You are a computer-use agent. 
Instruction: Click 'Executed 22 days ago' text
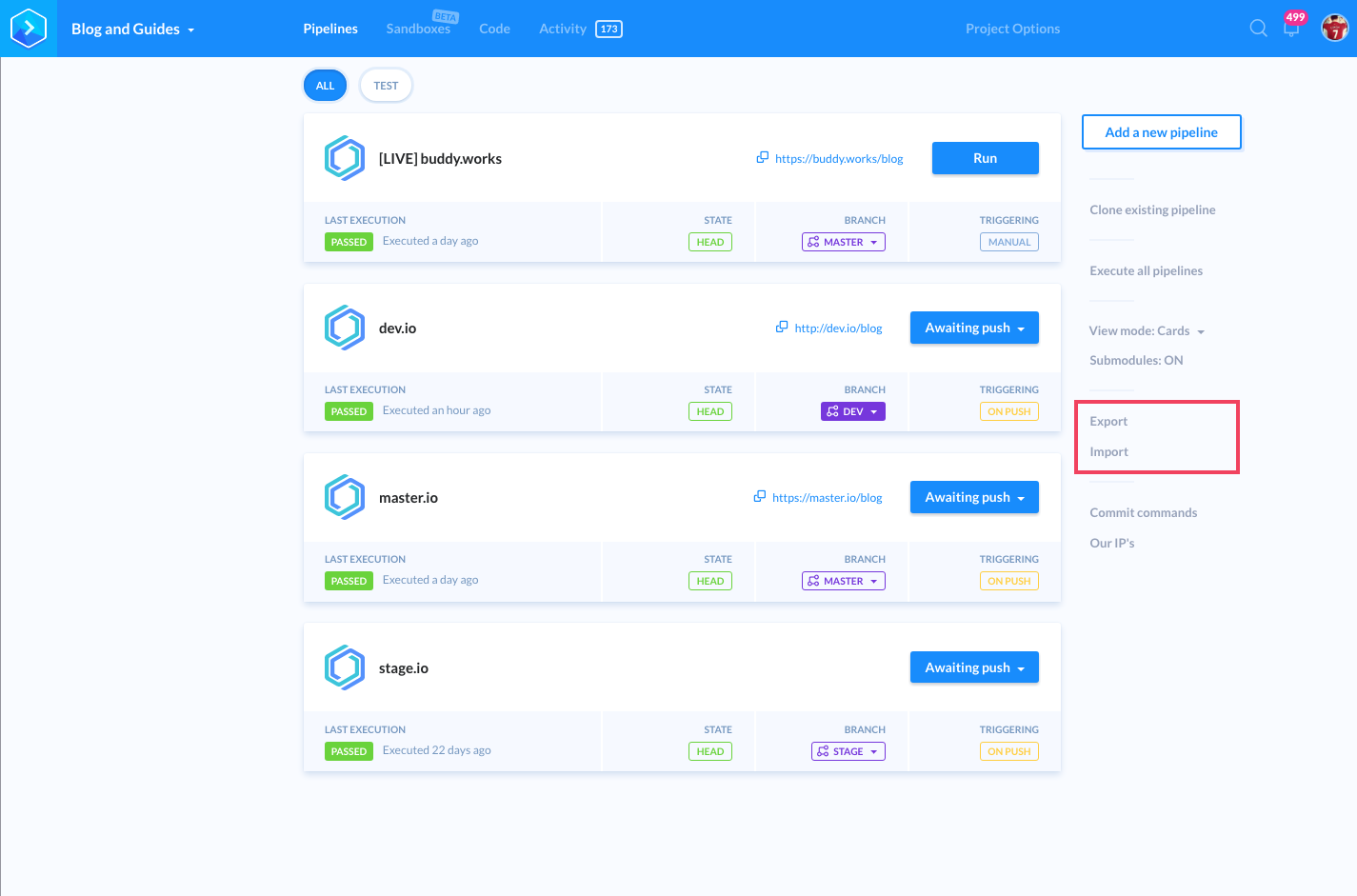(x=436, y=750)
